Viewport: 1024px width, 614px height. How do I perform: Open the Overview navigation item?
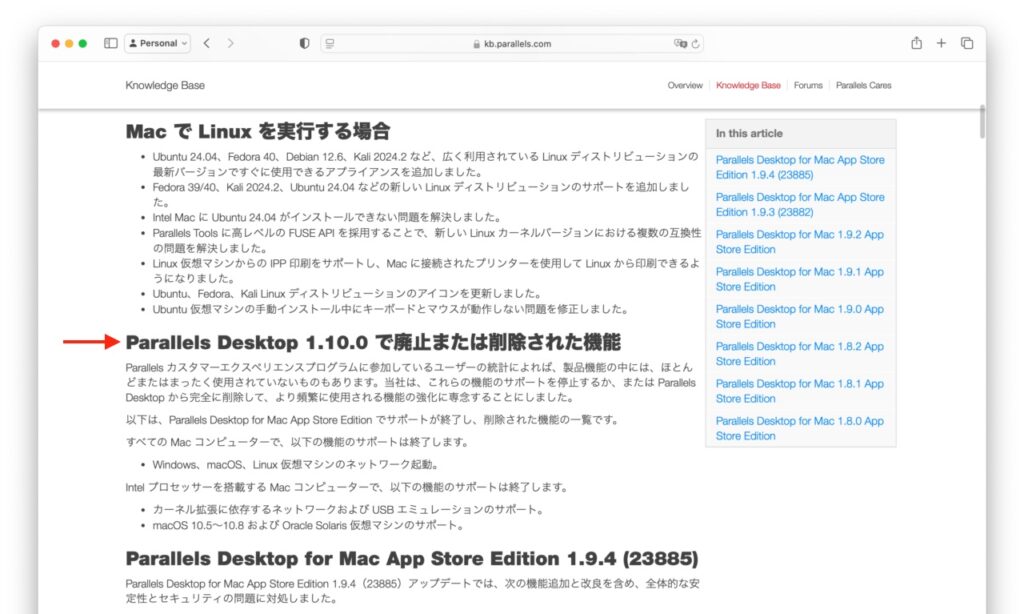(685, 85)
